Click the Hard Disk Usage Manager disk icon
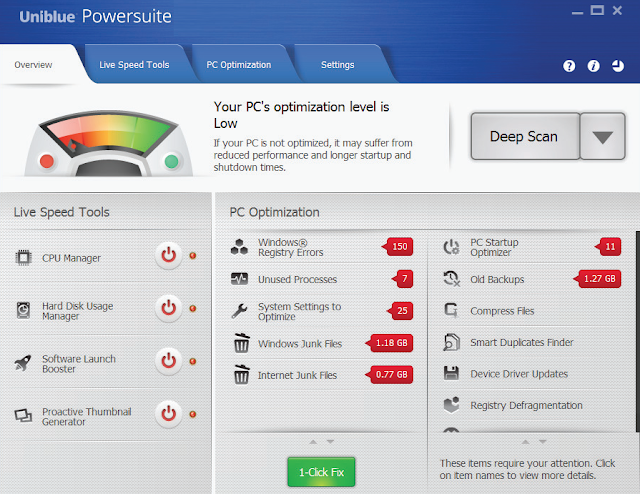This screenshot has height=494, width=640. pos(23,310)
